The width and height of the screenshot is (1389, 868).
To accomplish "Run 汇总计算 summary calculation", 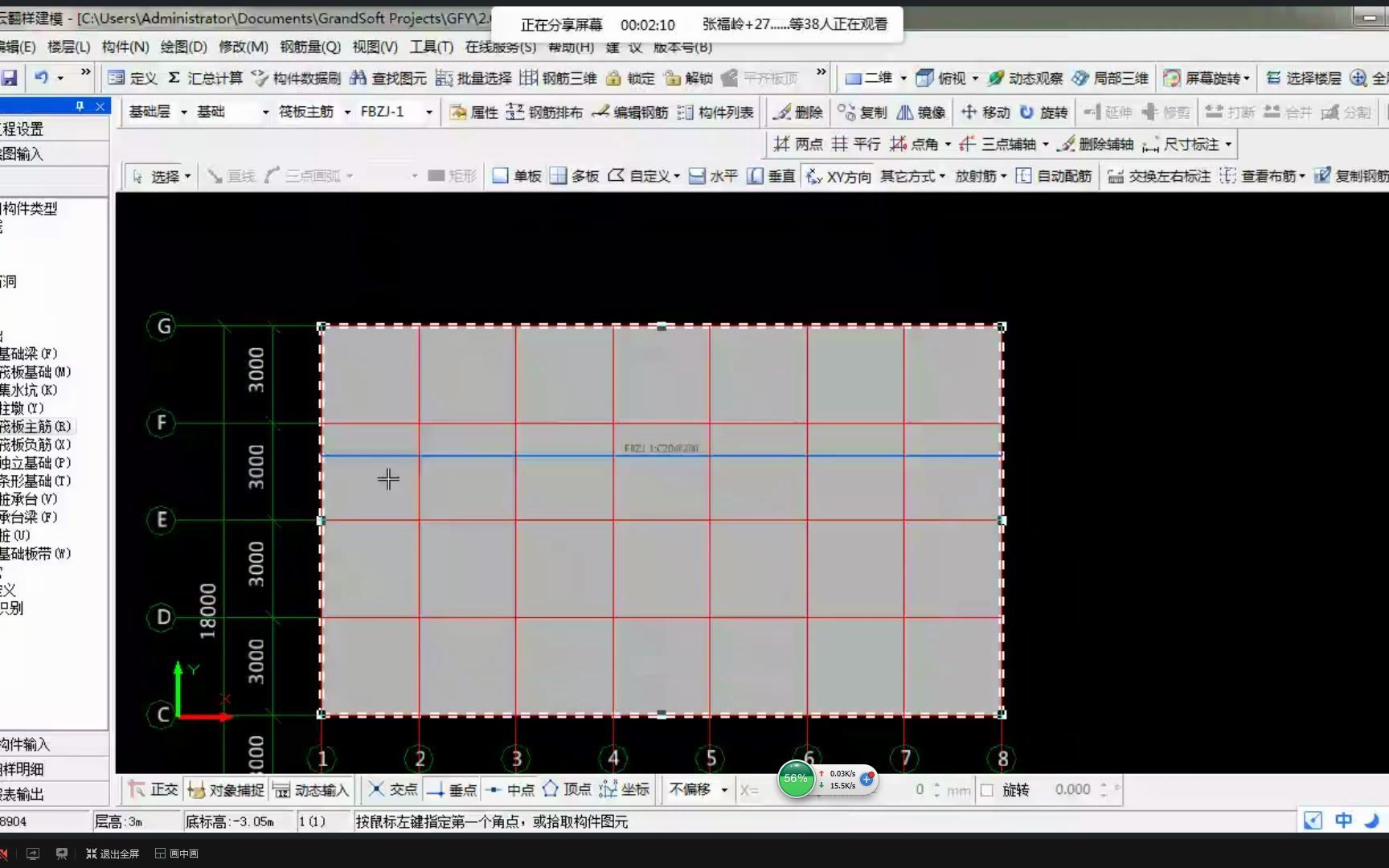I will (x=206, y=78).
